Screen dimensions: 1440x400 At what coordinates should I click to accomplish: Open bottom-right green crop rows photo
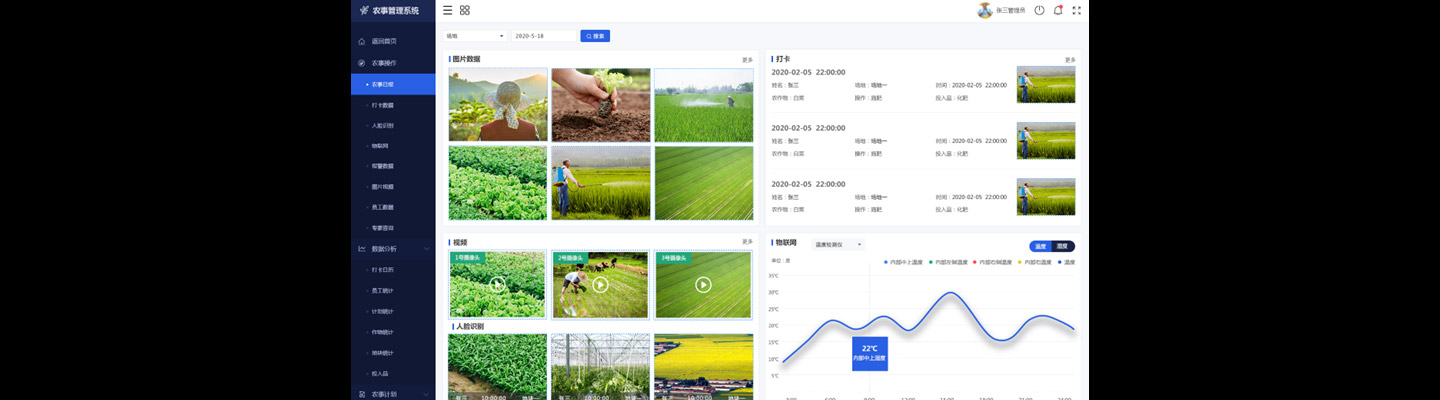pos(704,183)
